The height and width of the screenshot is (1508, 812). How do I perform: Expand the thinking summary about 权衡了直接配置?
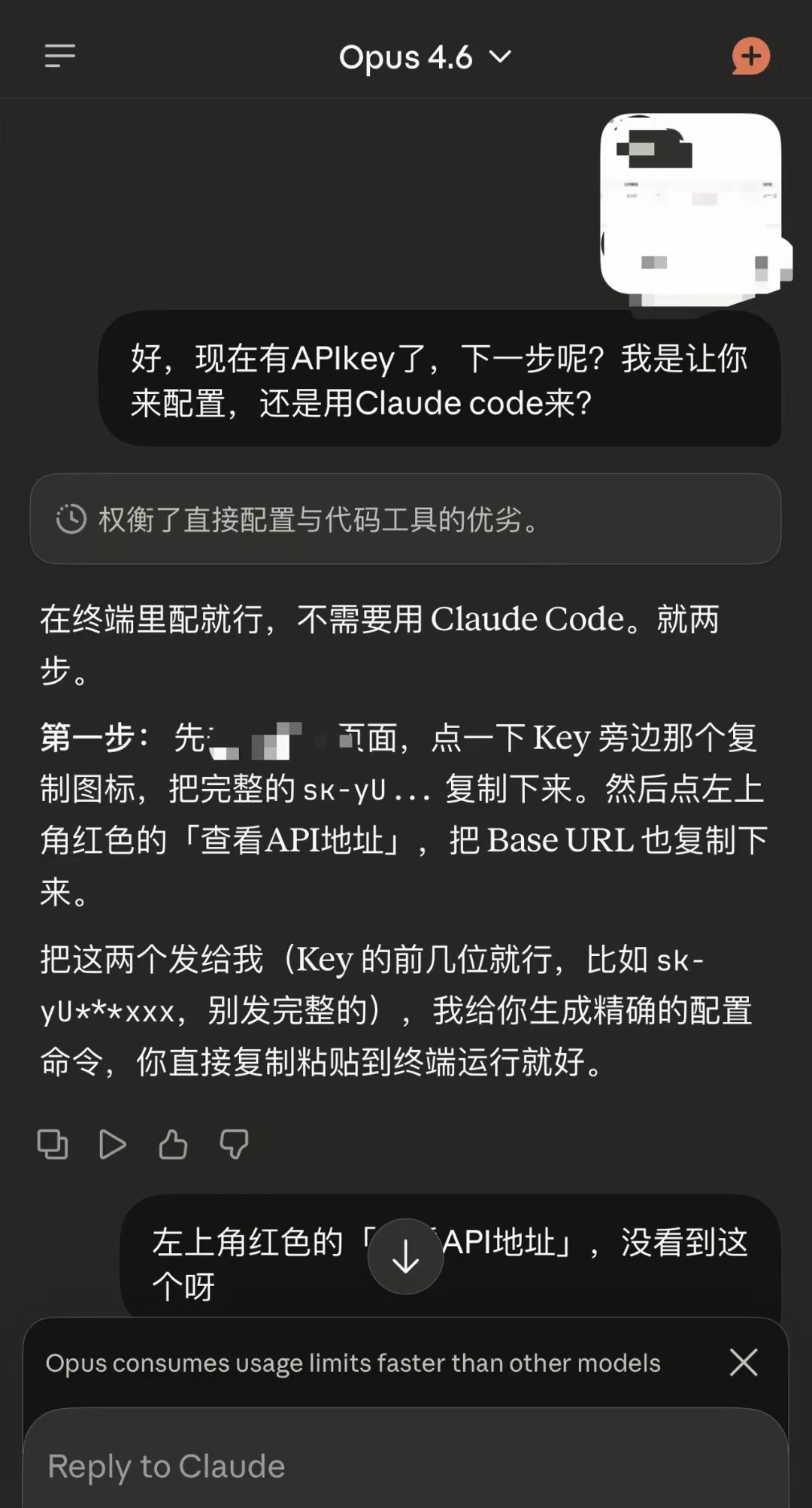(x=405, y=519)
